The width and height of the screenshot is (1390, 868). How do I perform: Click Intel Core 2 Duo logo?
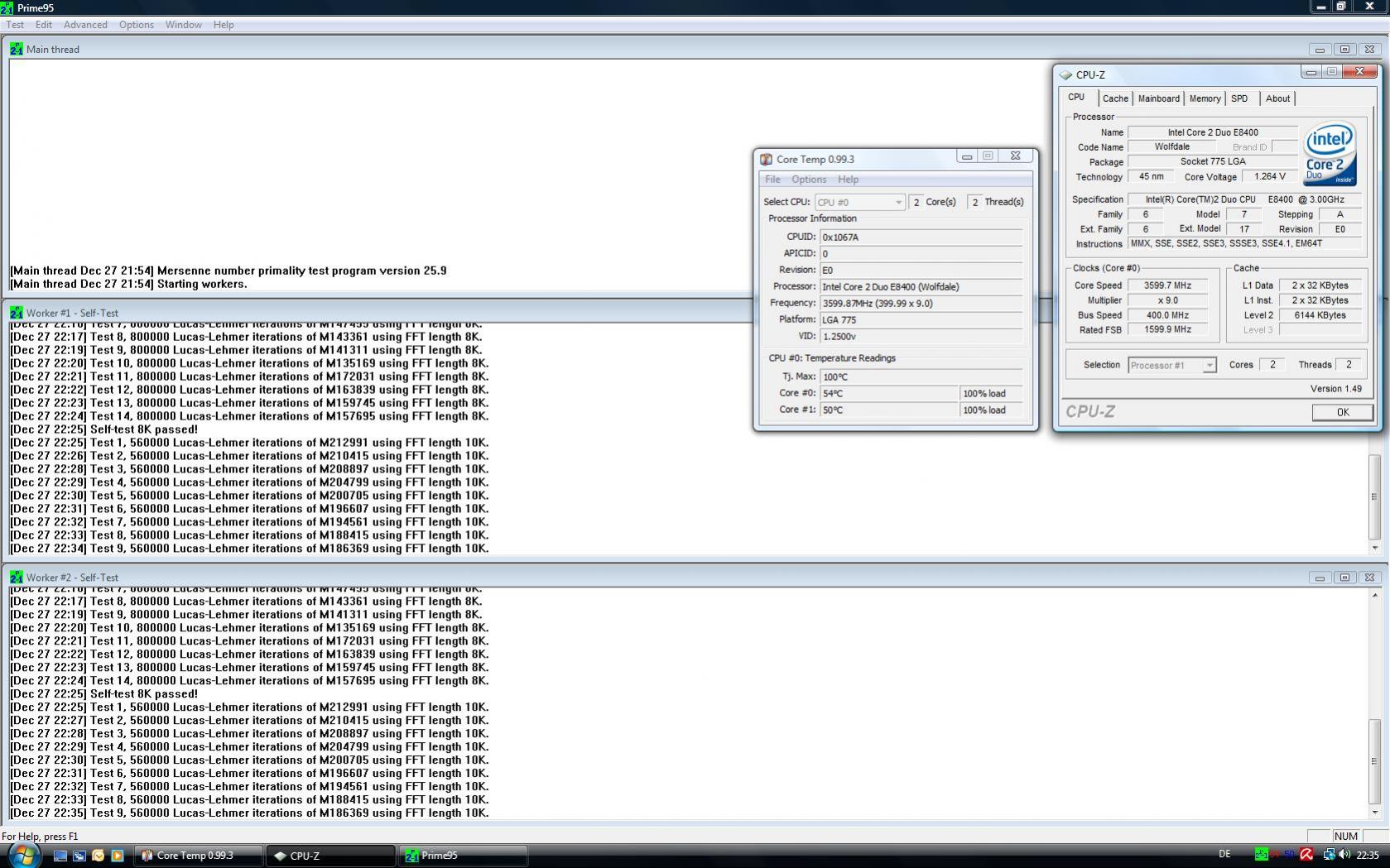pyautogui.click(x=1329, y=154)
